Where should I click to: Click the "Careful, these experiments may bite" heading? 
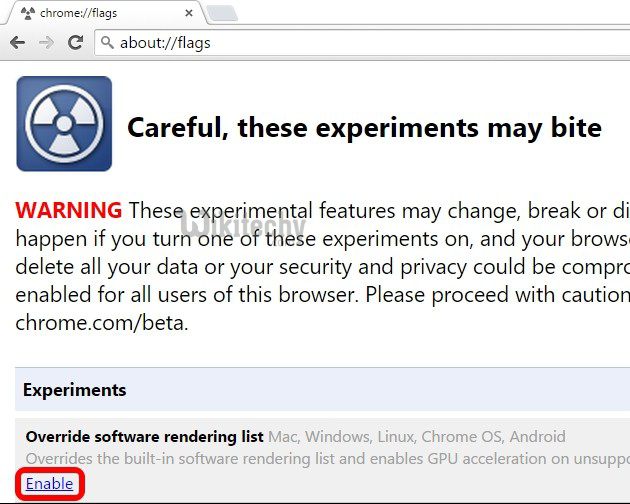pos(364,128)
